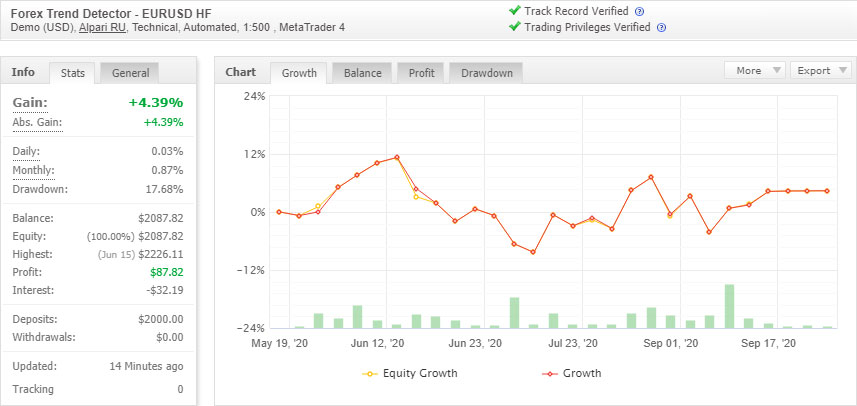Click the Profit value $87.82
Image resolution: width=857 pixels, height=406 pixels.
pos(167,272)
